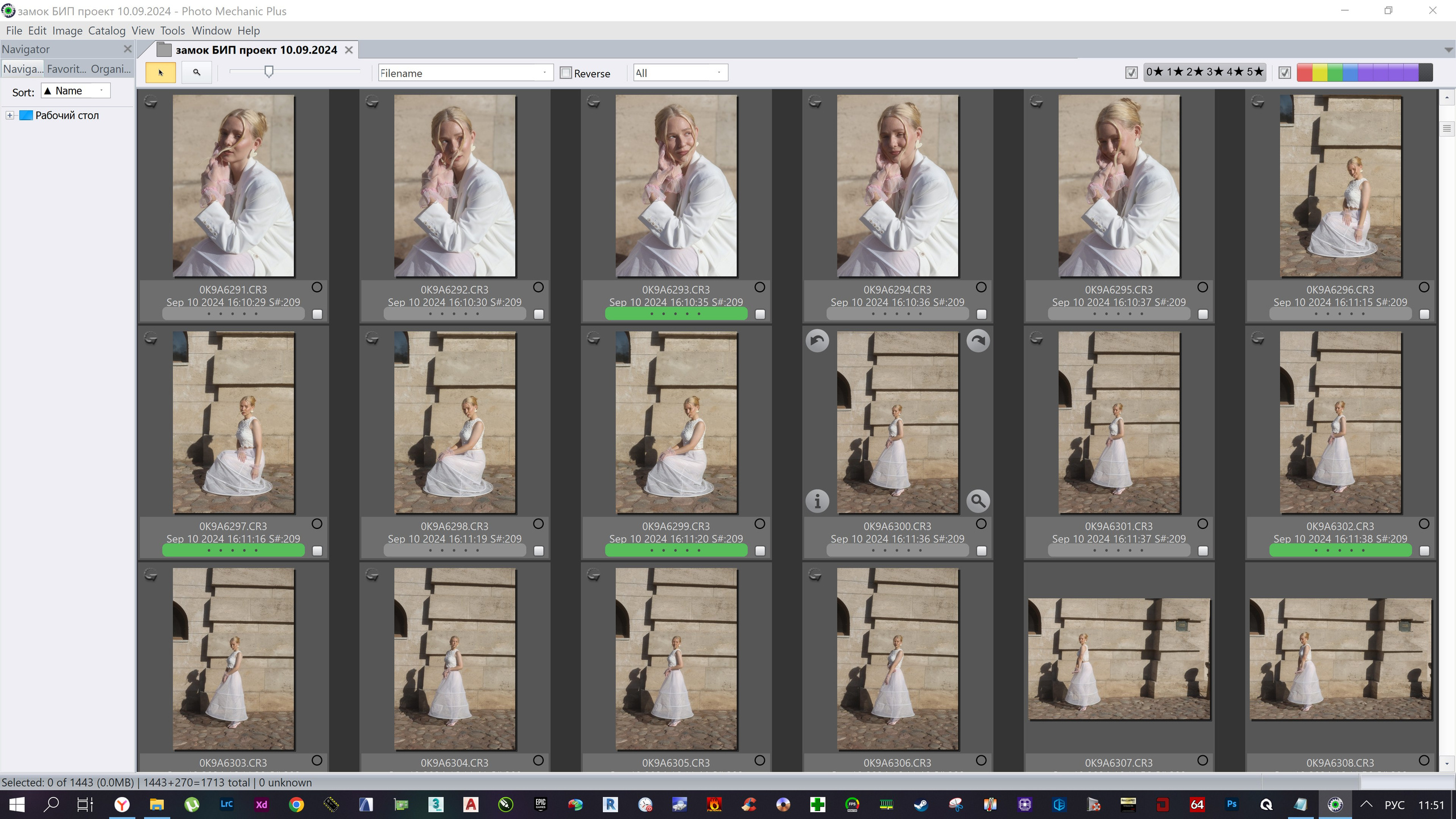Open the All filter dropdown
Viewport: 1456px width, 819px height.
click(680, 73)
